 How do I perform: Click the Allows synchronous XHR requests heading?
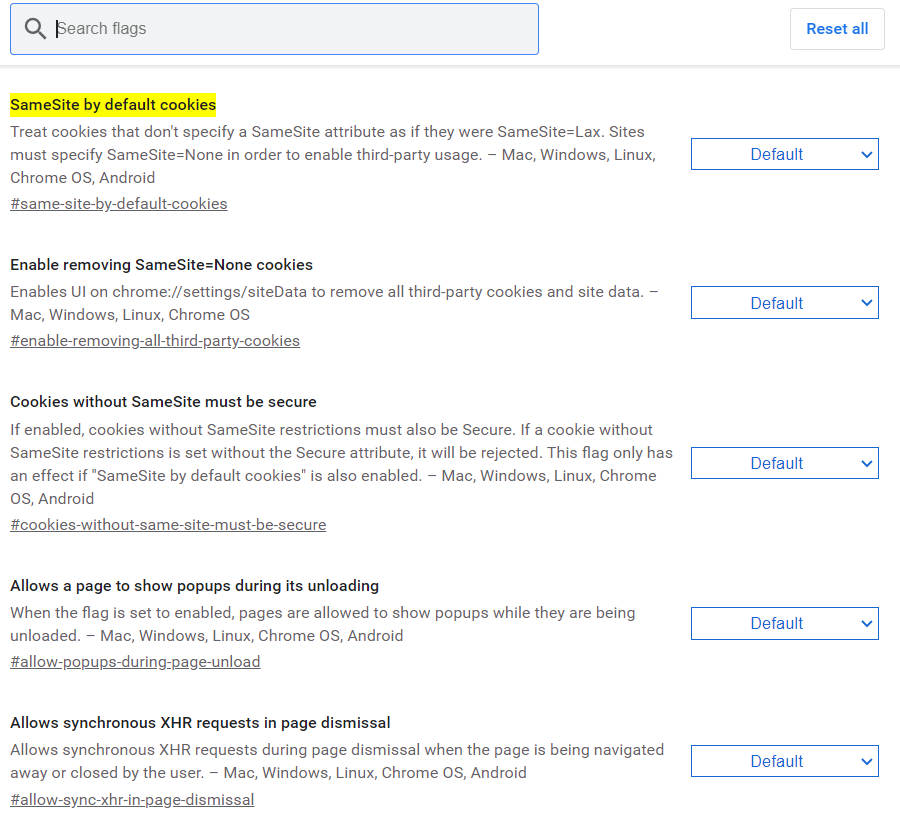point(200,722)
